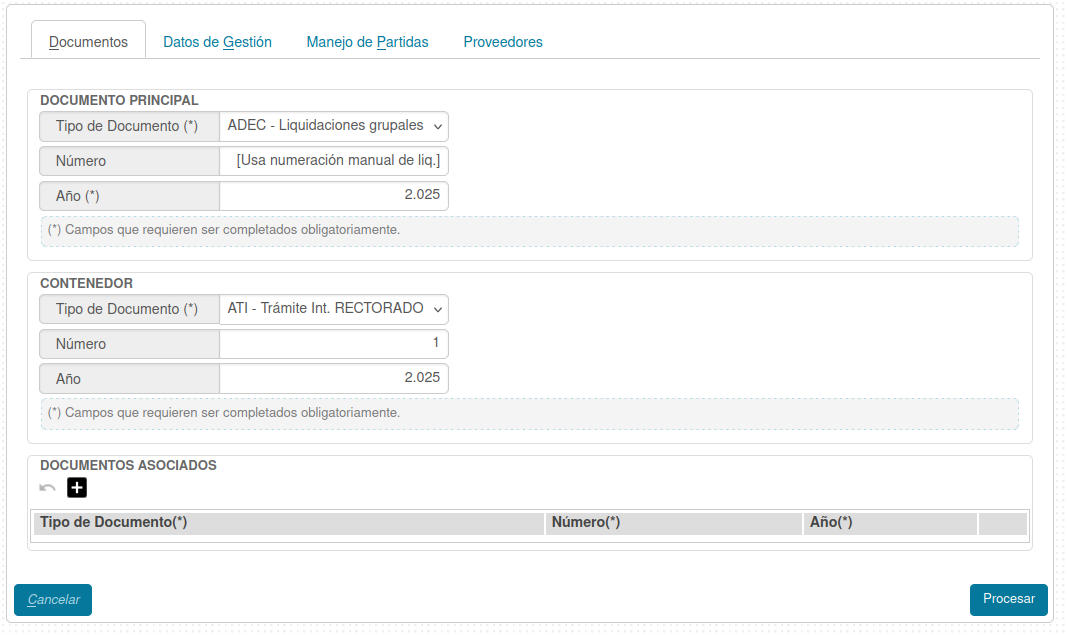
Task: Focus the Año field in Documento Principal
Action: 334,196
